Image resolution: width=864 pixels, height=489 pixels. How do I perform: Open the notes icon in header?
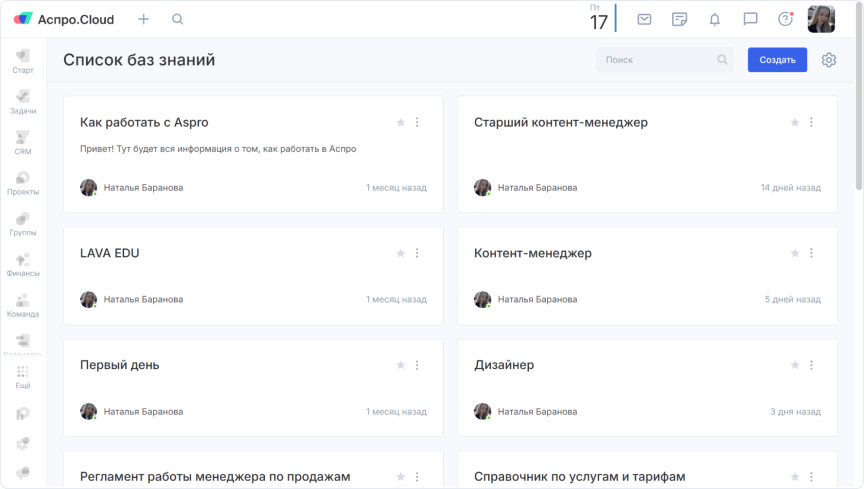click(680, 19)
